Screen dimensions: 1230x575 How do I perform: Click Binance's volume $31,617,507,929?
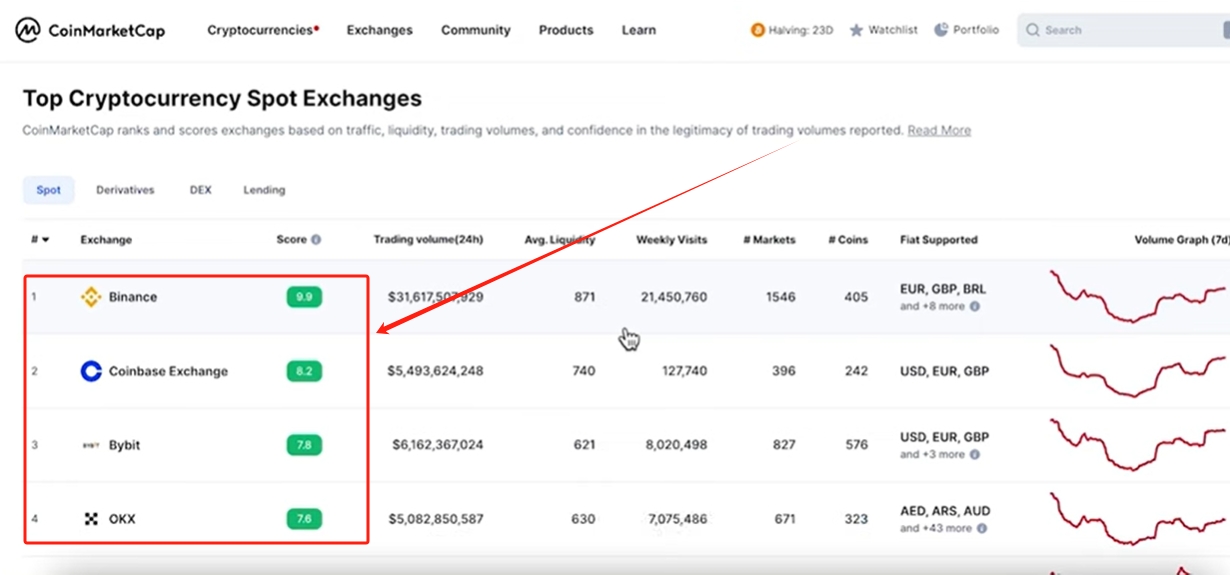[436, 297]
